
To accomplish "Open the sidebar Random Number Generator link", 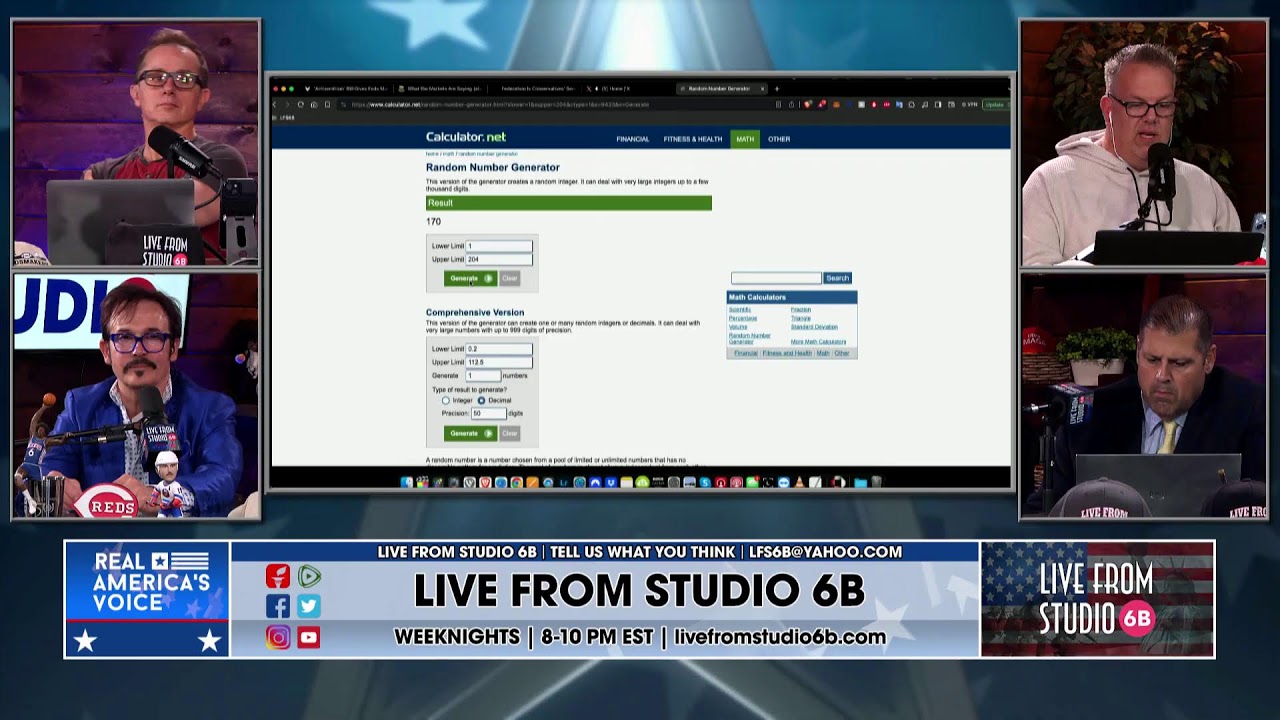I will [749, 339].
